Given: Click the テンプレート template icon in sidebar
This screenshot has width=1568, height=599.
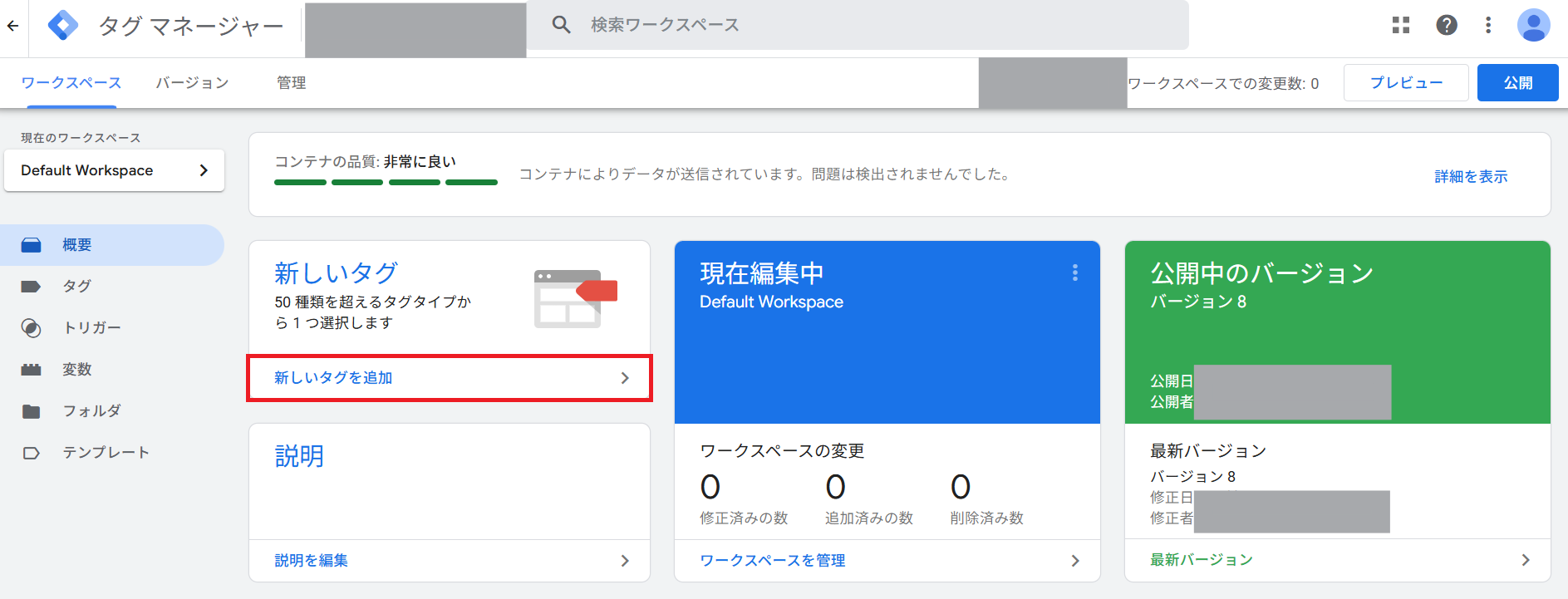Looking at the screenshot, I should tap(31, 453).
